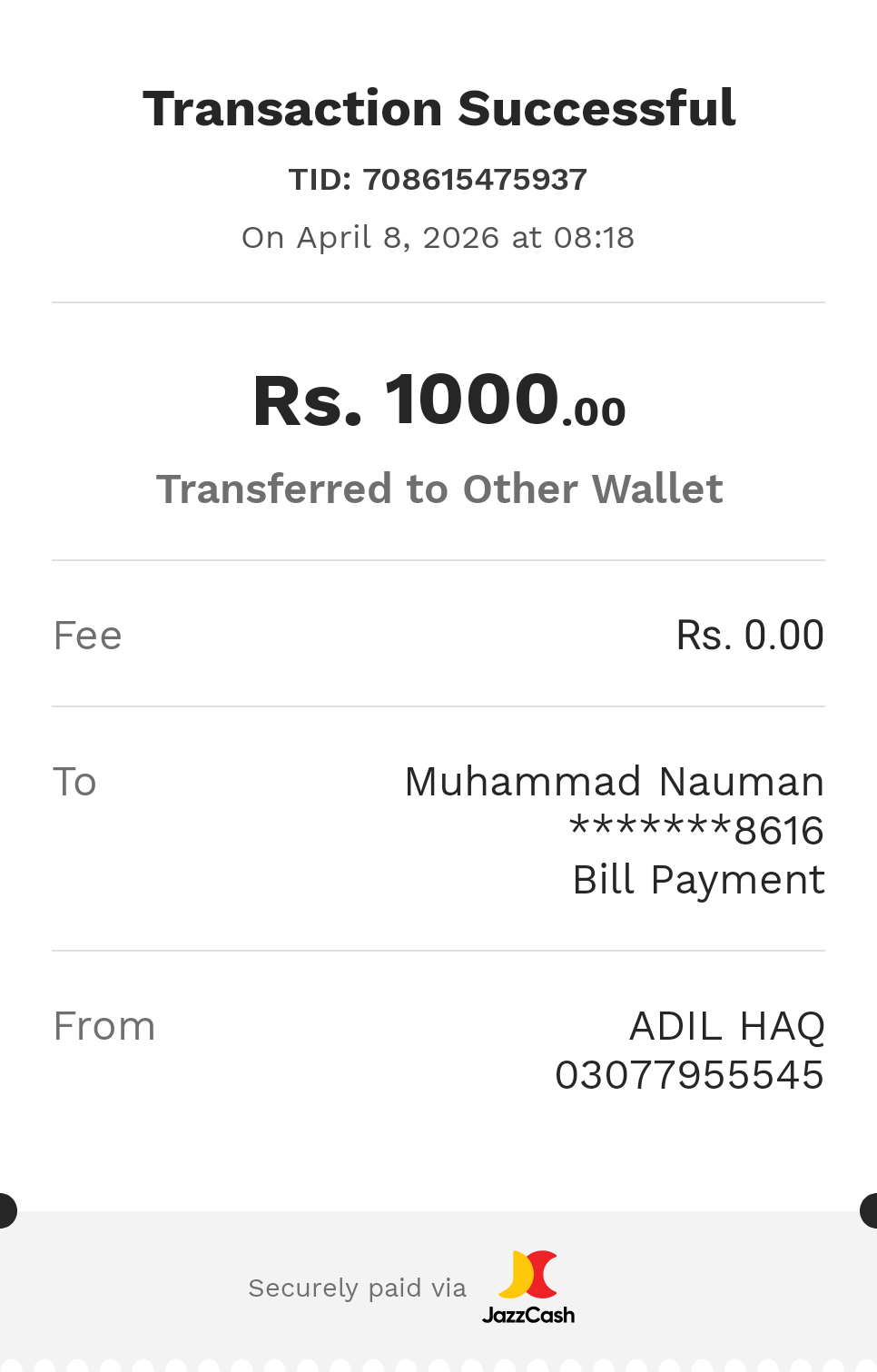Click the Bill Payment purpose text

[698, 880]
